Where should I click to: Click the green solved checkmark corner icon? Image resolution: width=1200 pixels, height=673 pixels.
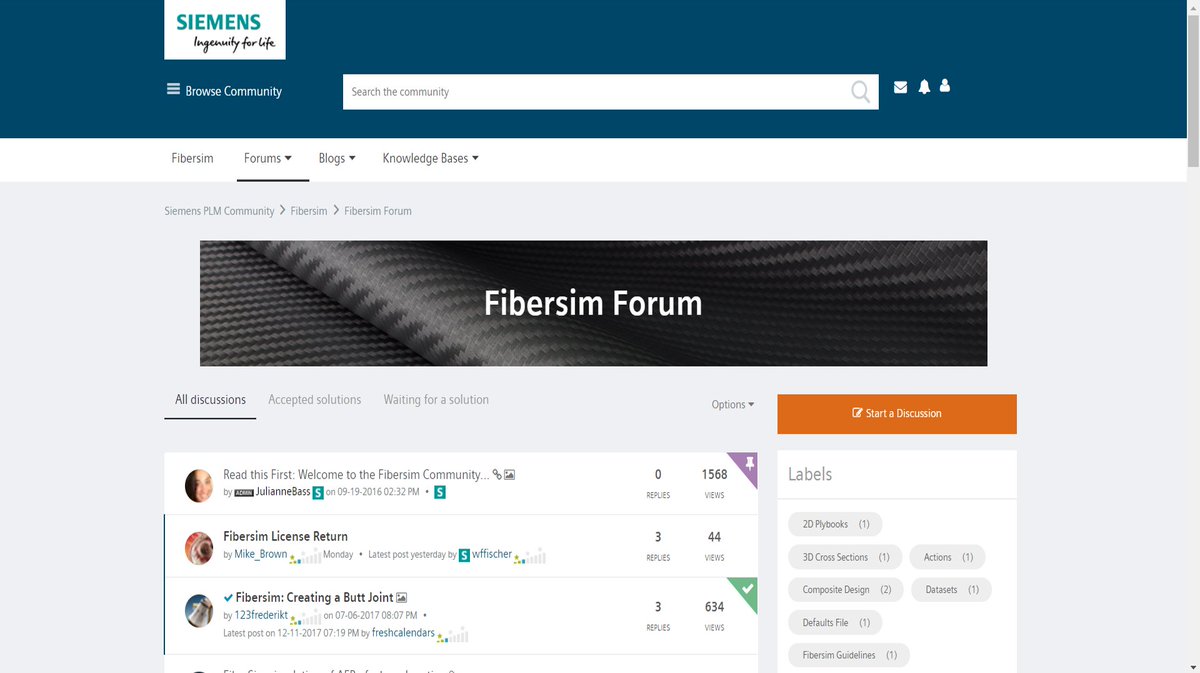[749, 588]
